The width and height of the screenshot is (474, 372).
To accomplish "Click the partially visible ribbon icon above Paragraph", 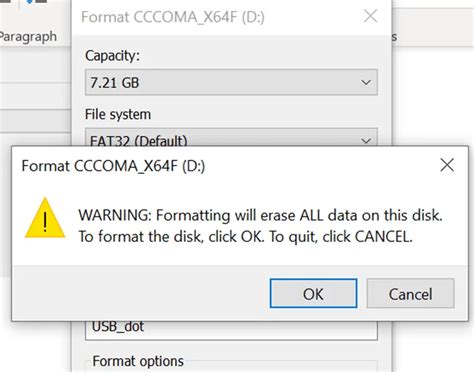I will [x=36, y=2].
